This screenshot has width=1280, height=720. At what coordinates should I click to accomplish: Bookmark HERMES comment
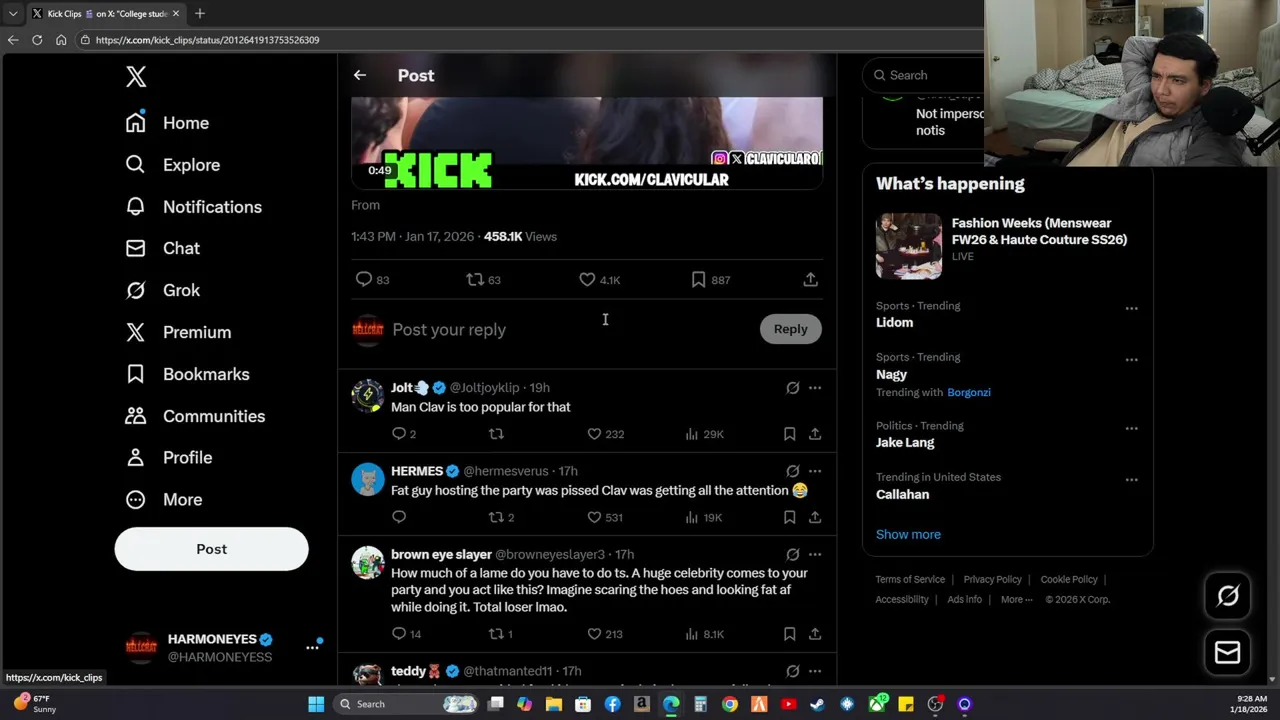pyautogui.click(x=789, y=517)
